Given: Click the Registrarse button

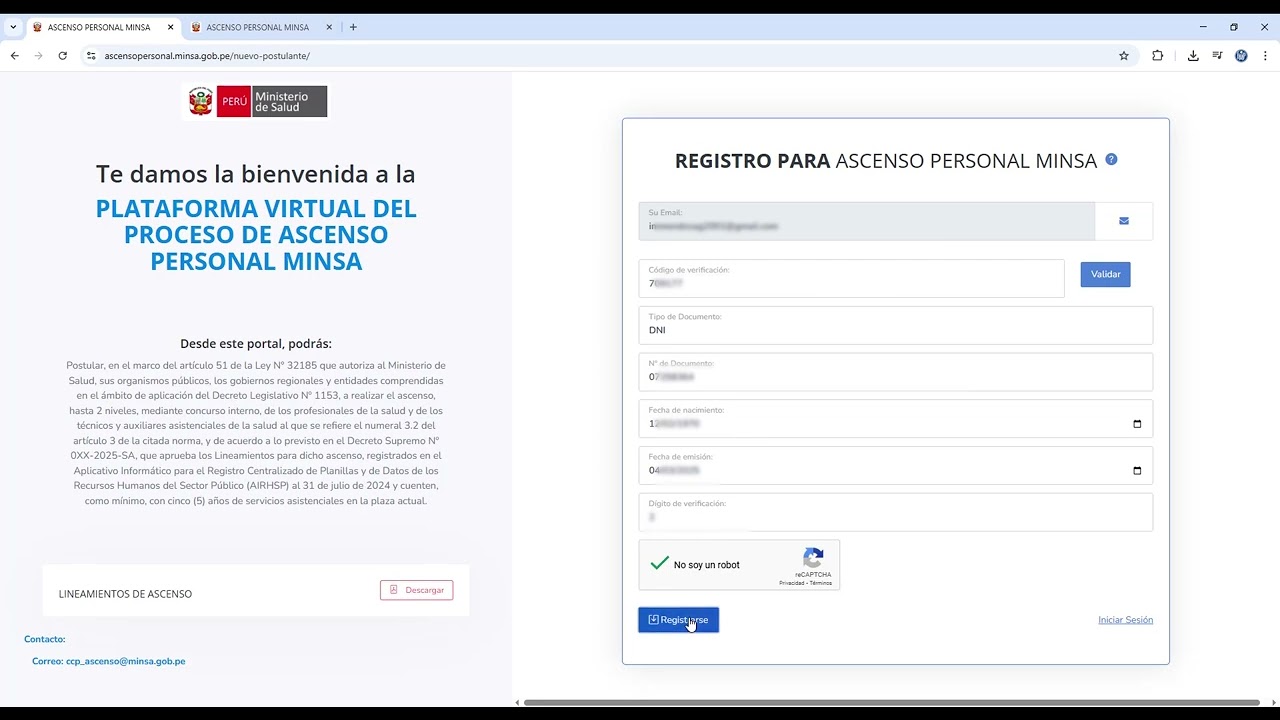Looking at the screenshot, I should (678, 620).
